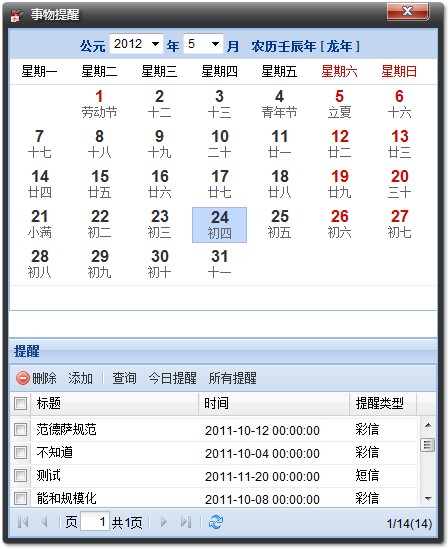Click the app icon in the title bar
This screenshot has height=549, width=448.
[16, 15]
